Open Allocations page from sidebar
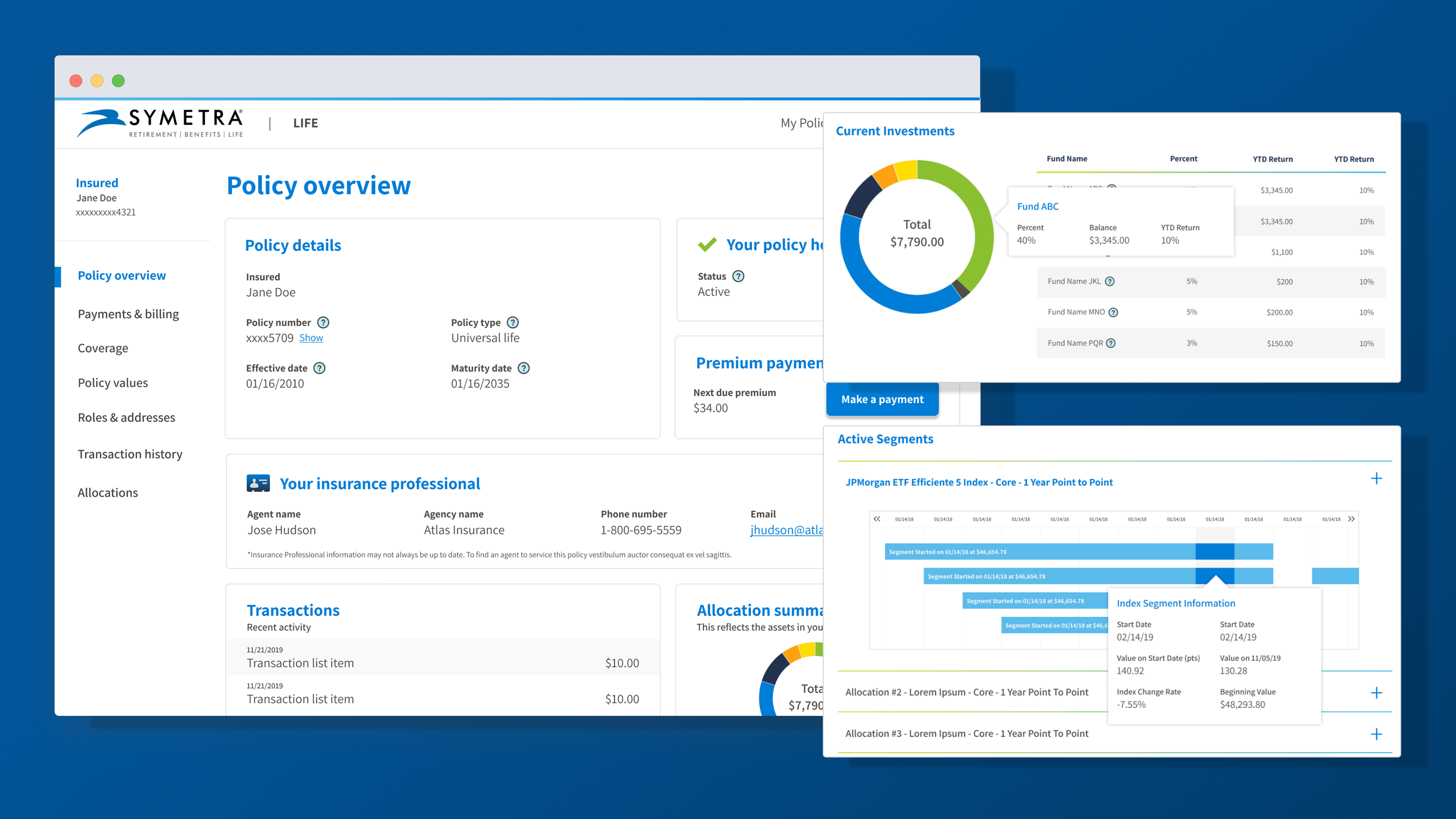Screen dimensions: 1456x819 (x=108, y=492)
